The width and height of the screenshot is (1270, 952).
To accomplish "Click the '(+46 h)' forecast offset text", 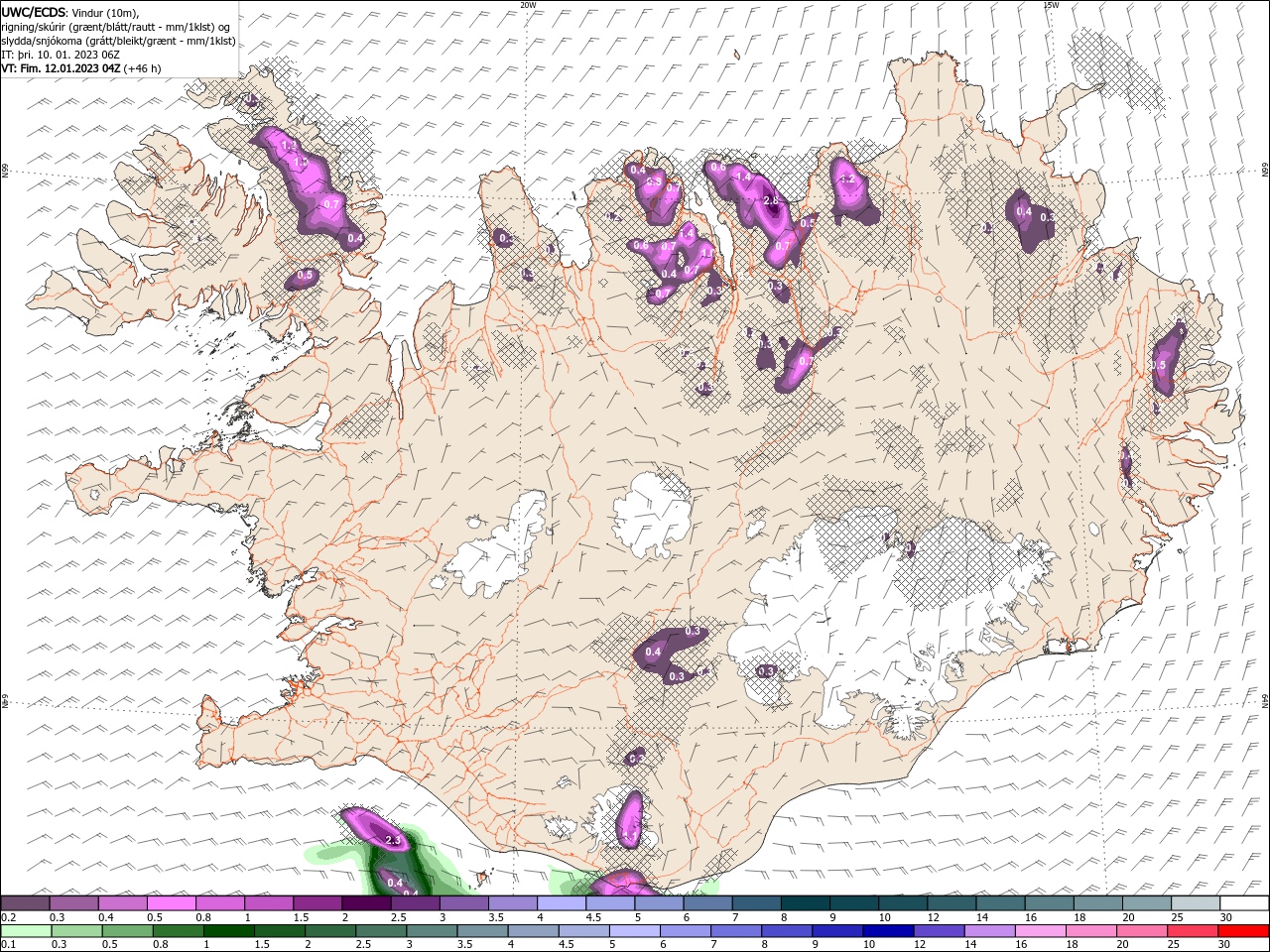I will click(x=143, y=68).
